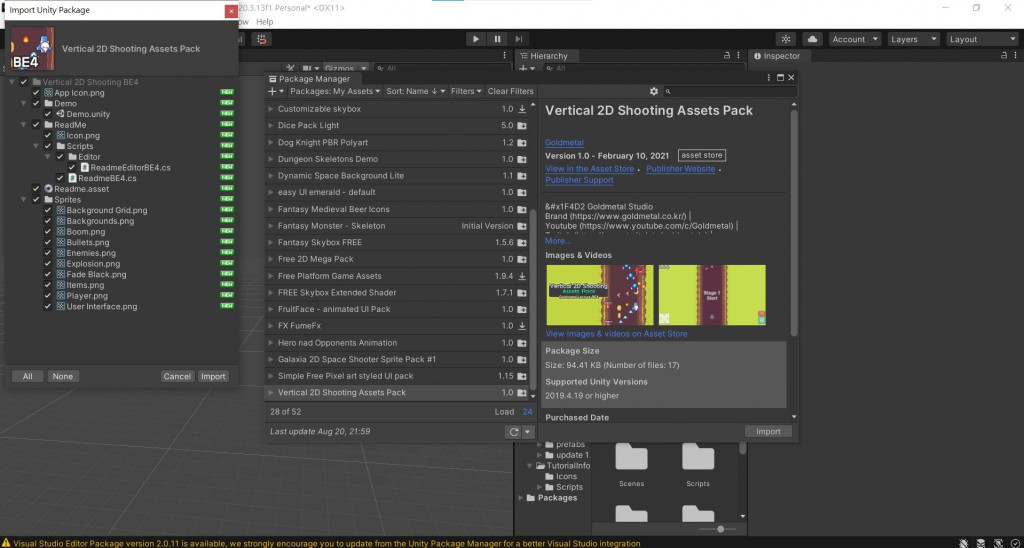This screenshot has width=1024, height=548.
Task: Open the Goldmetal publisher link
Action: (564, 142)
